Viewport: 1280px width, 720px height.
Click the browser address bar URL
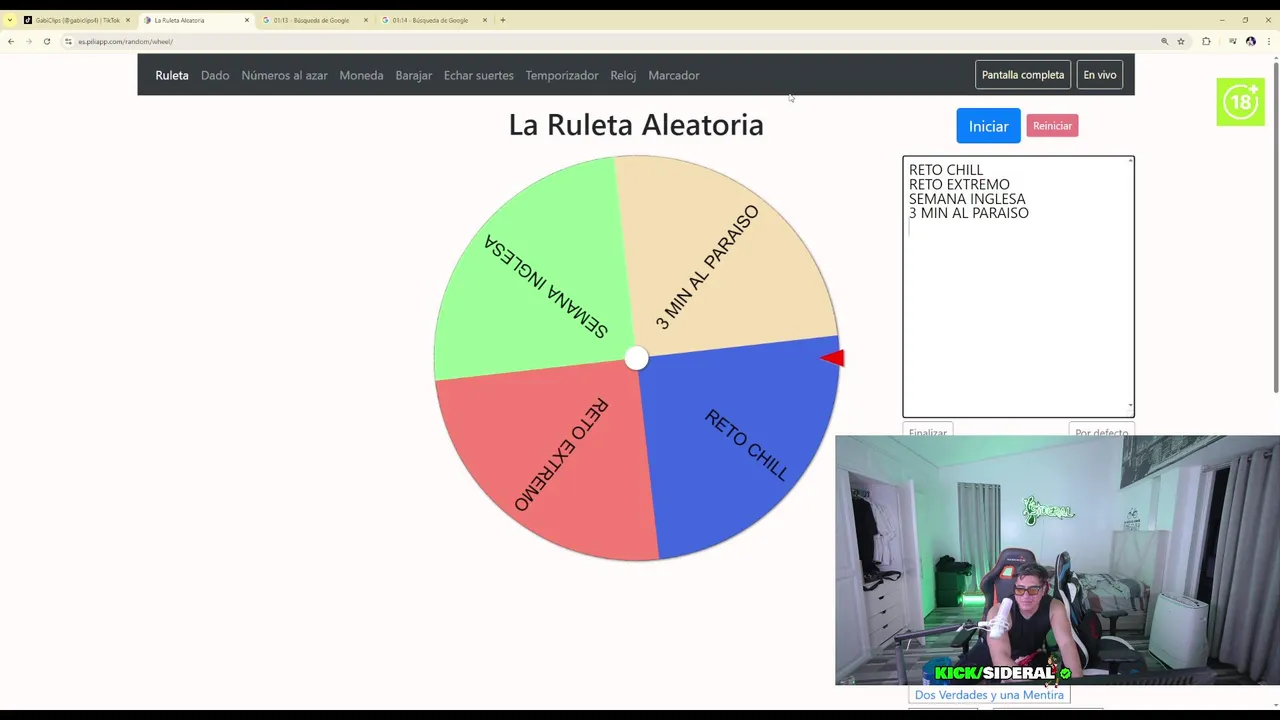(x=126, y=41)
